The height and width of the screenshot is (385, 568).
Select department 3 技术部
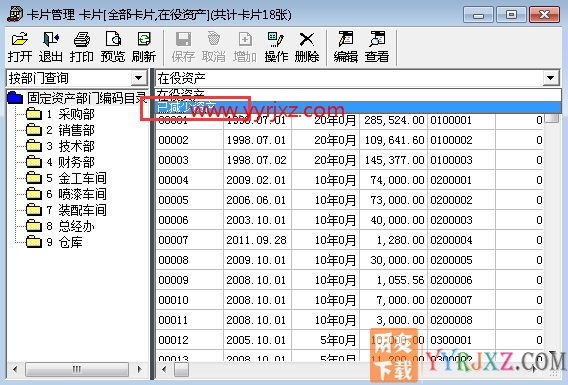click(x=70, y=146)
